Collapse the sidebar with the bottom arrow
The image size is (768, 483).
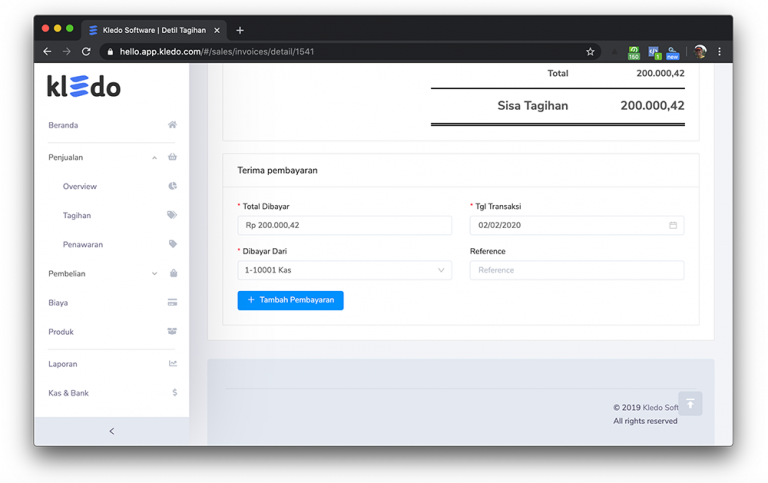click(x=112, y=431)
